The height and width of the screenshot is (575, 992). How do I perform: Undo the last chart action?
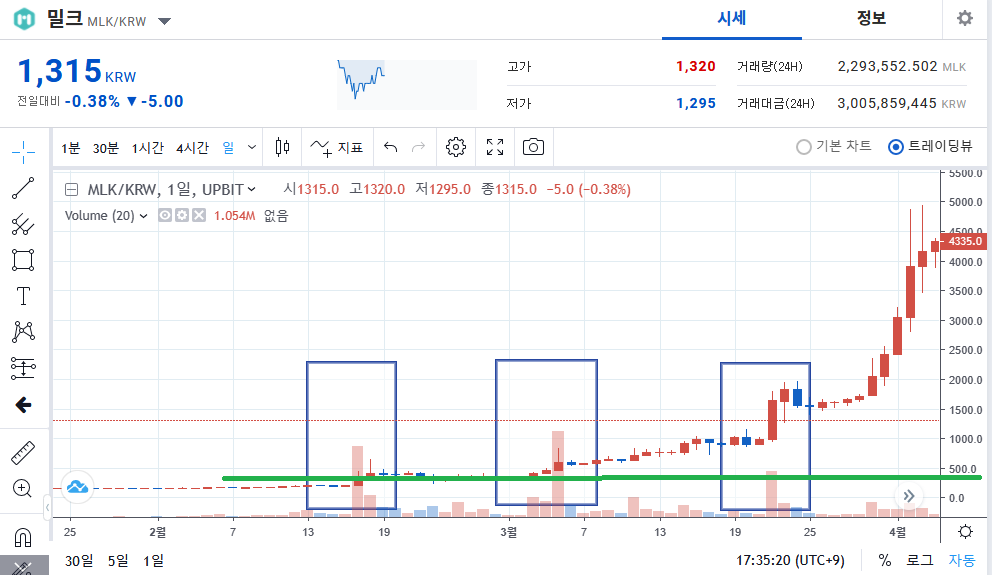390,147
